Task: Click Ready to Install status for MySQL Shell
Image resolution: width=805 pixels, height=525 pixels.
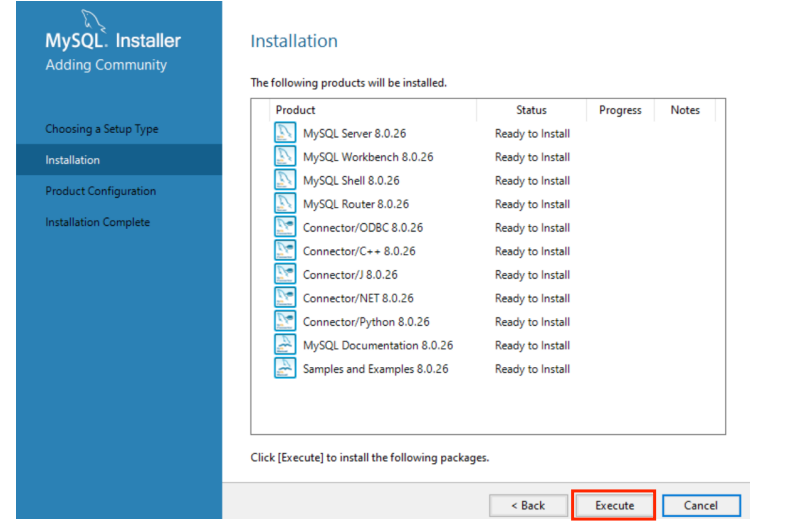Action: click(532, 181)
